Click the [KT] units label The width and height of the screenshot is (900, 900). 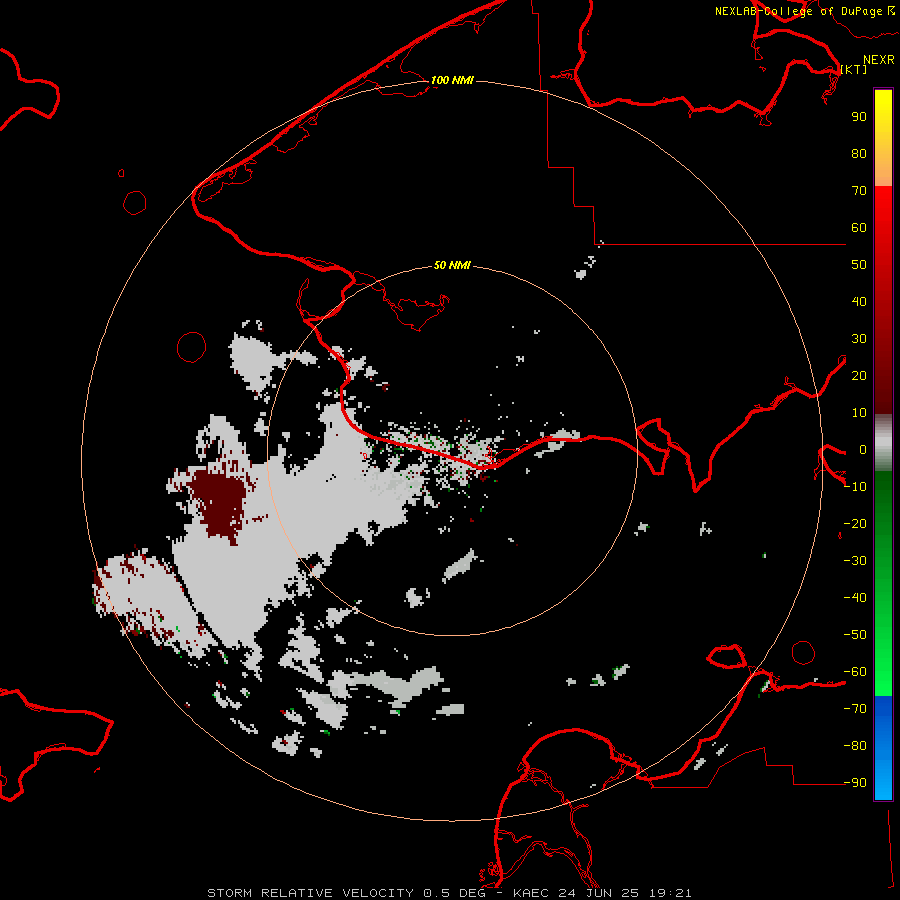point(854,69)
